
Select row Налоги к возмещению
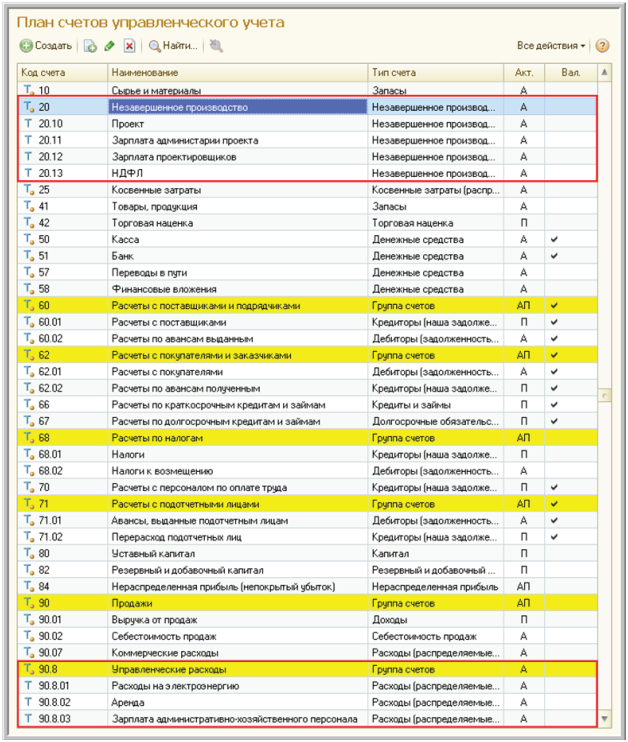[x=308, y=471]
